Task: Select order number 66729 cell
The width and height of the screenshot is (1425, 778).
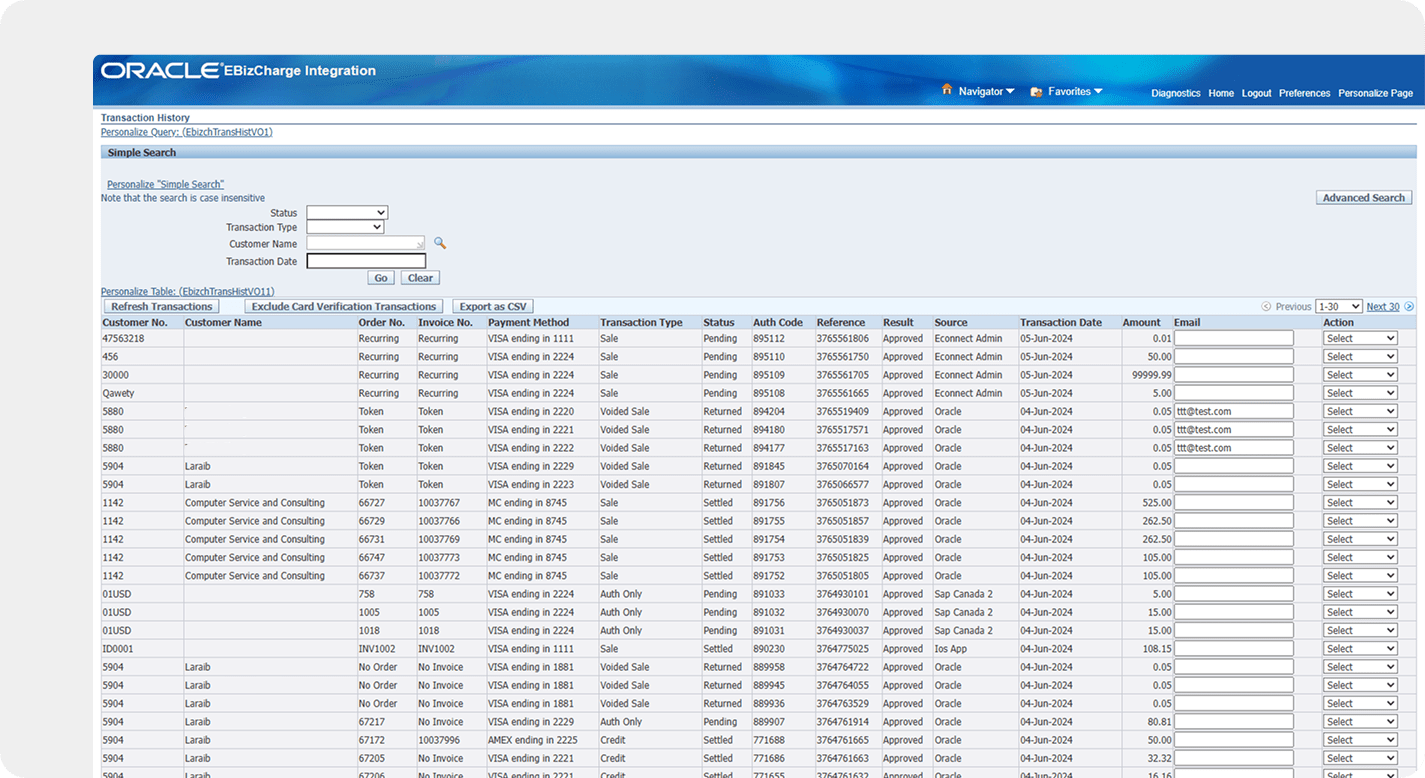Action: (x=371, y=521)
